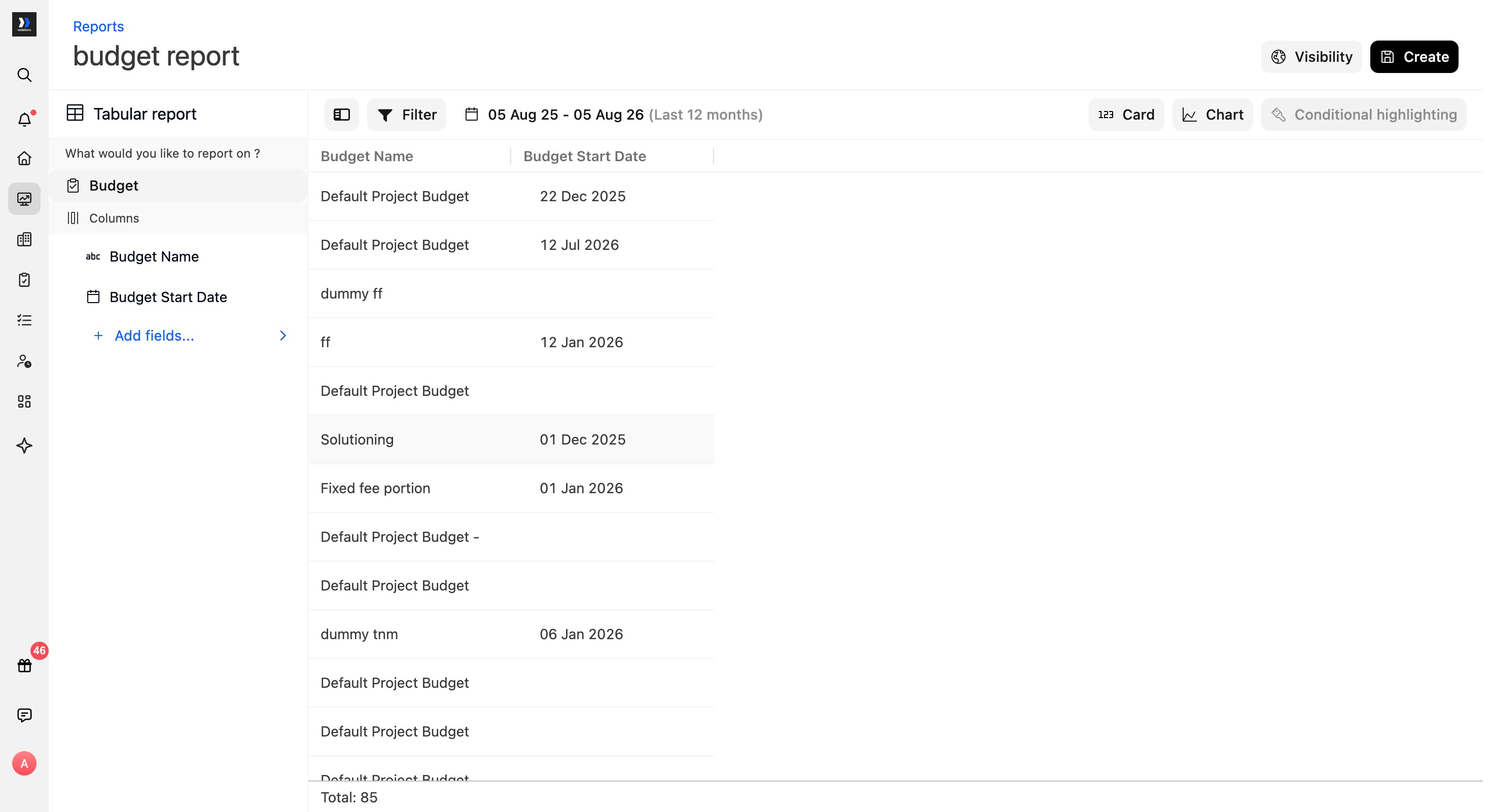Go to Home icon in sidebar
Image resolution: width=1491 pixels, height=812 pixels.
tap(24, 159)
